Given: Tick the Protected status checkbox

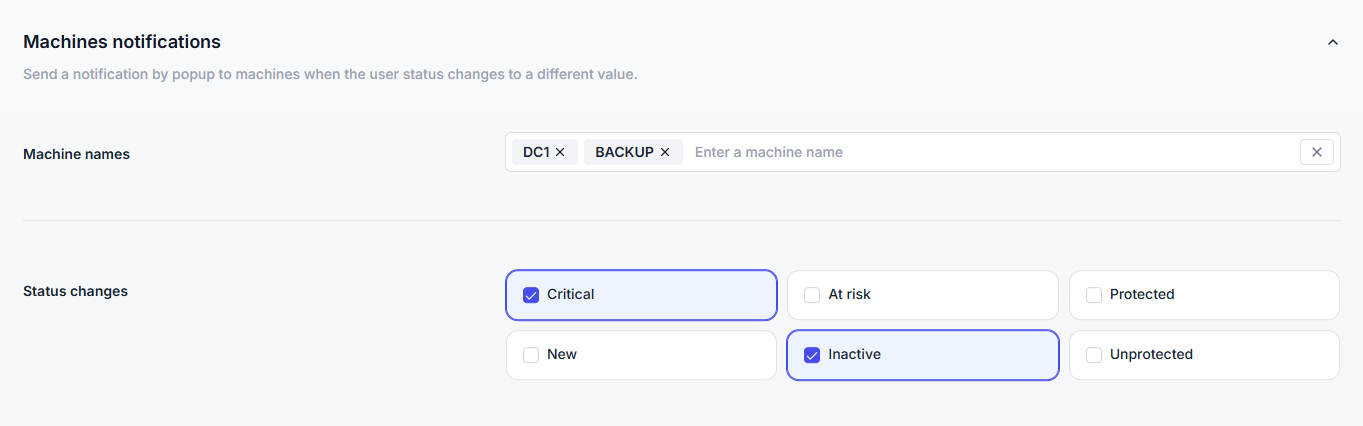Looking at the screenshot, I should [x=1094, y=295].
